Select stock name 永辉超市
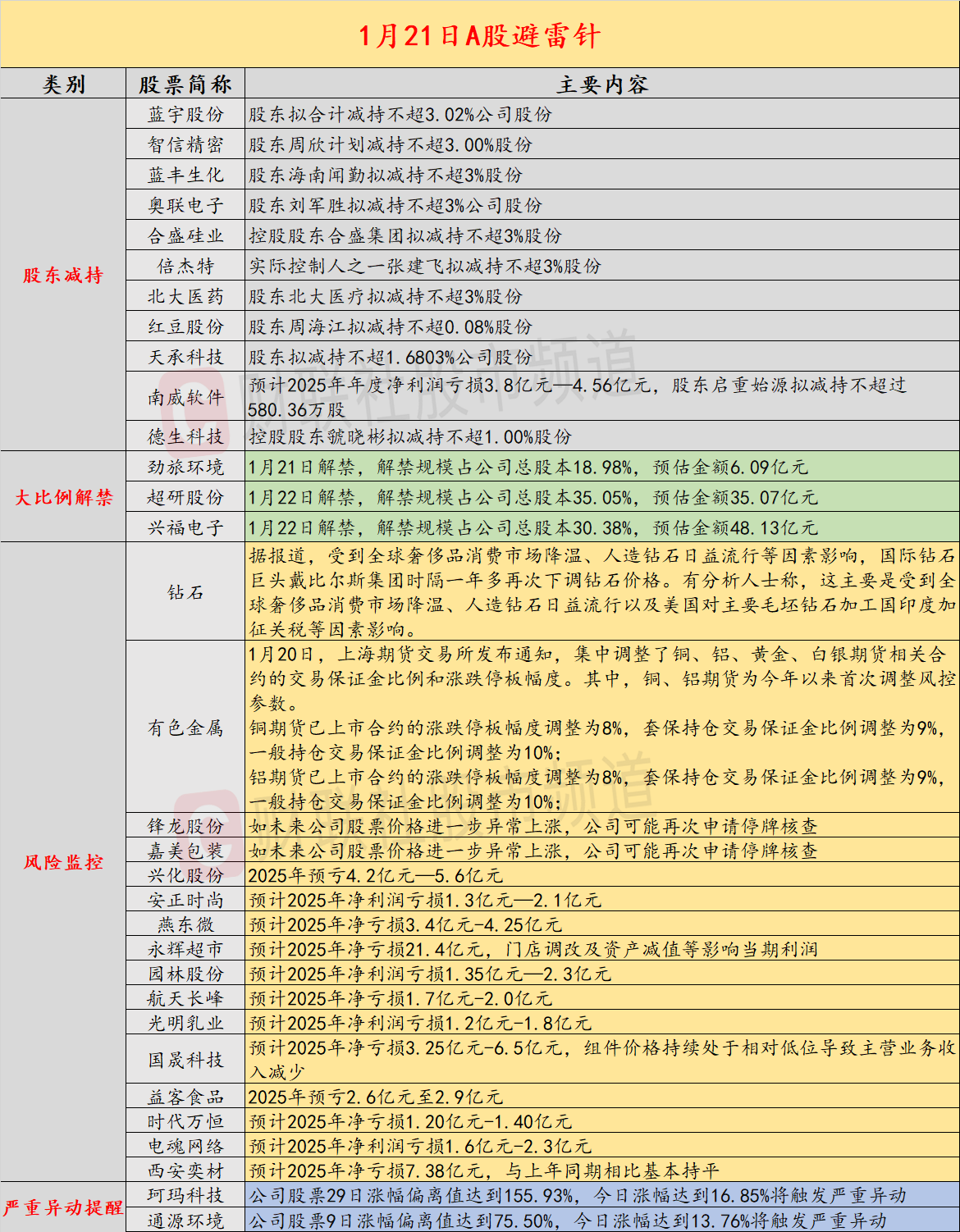The image size is (960, 1232). [x=185, y=949]
